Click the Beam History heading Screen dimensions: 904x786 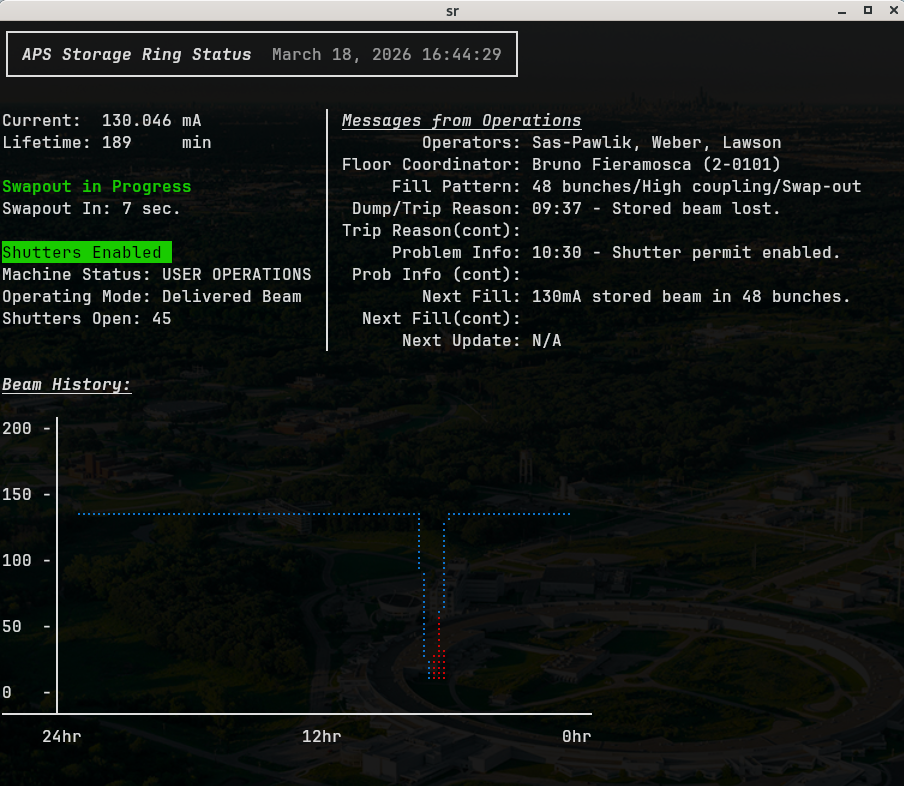[x=66, y=385]
